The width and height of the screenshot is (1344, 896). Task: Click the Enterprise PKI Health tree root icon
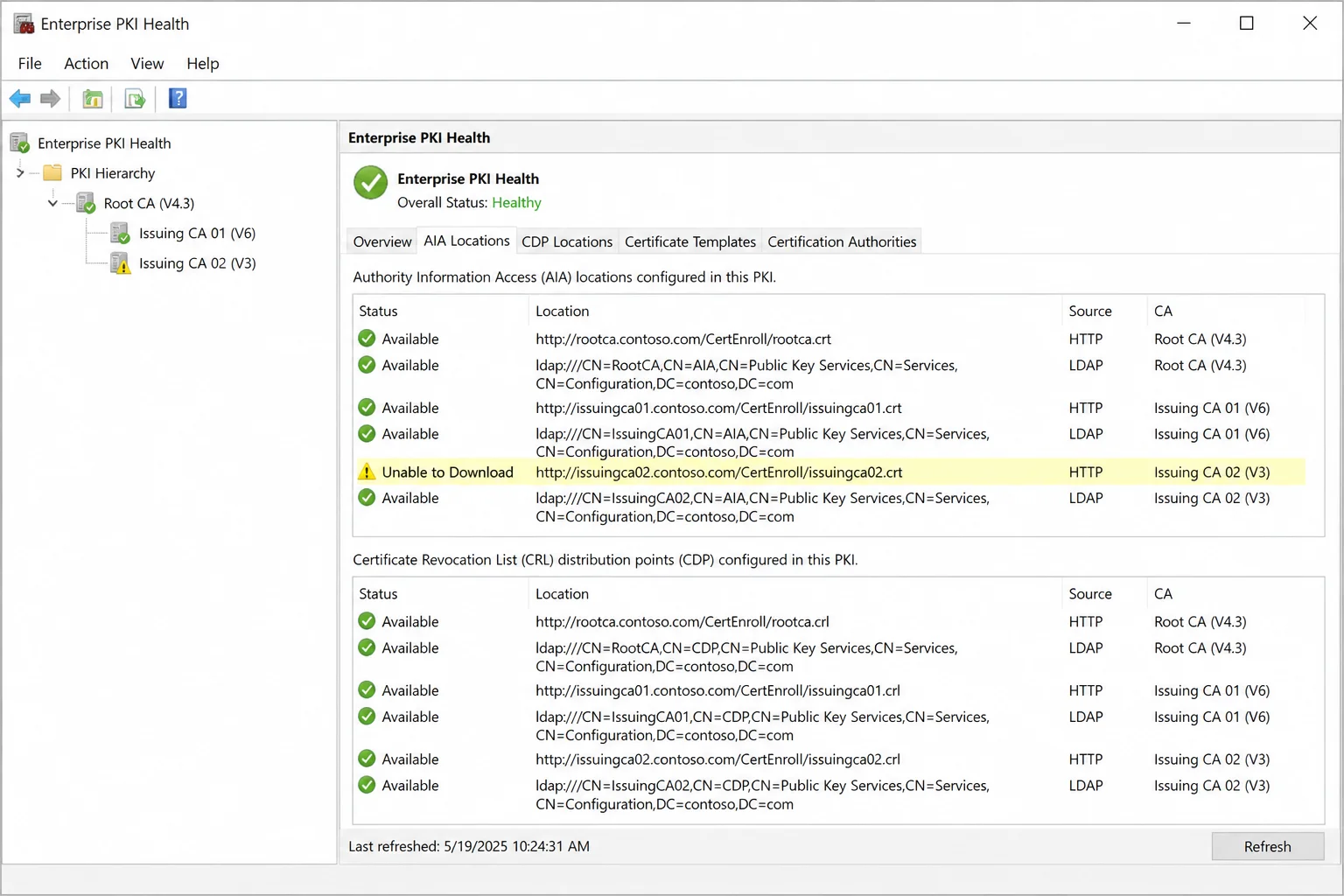click(x=19, y=143)
